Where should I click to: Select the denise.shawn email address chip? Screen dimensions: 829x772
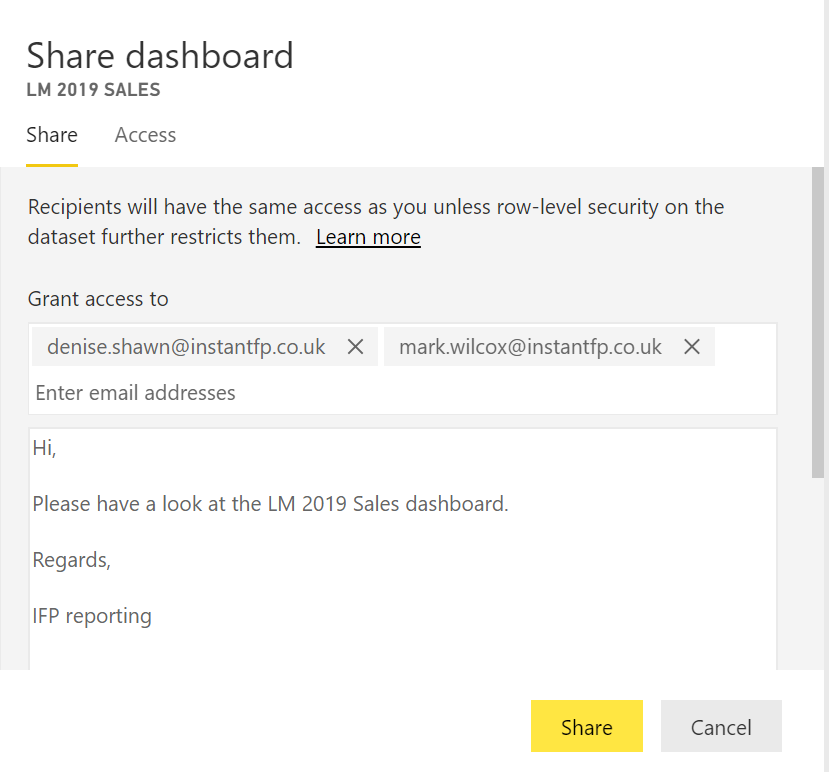[x=186, y=347]
